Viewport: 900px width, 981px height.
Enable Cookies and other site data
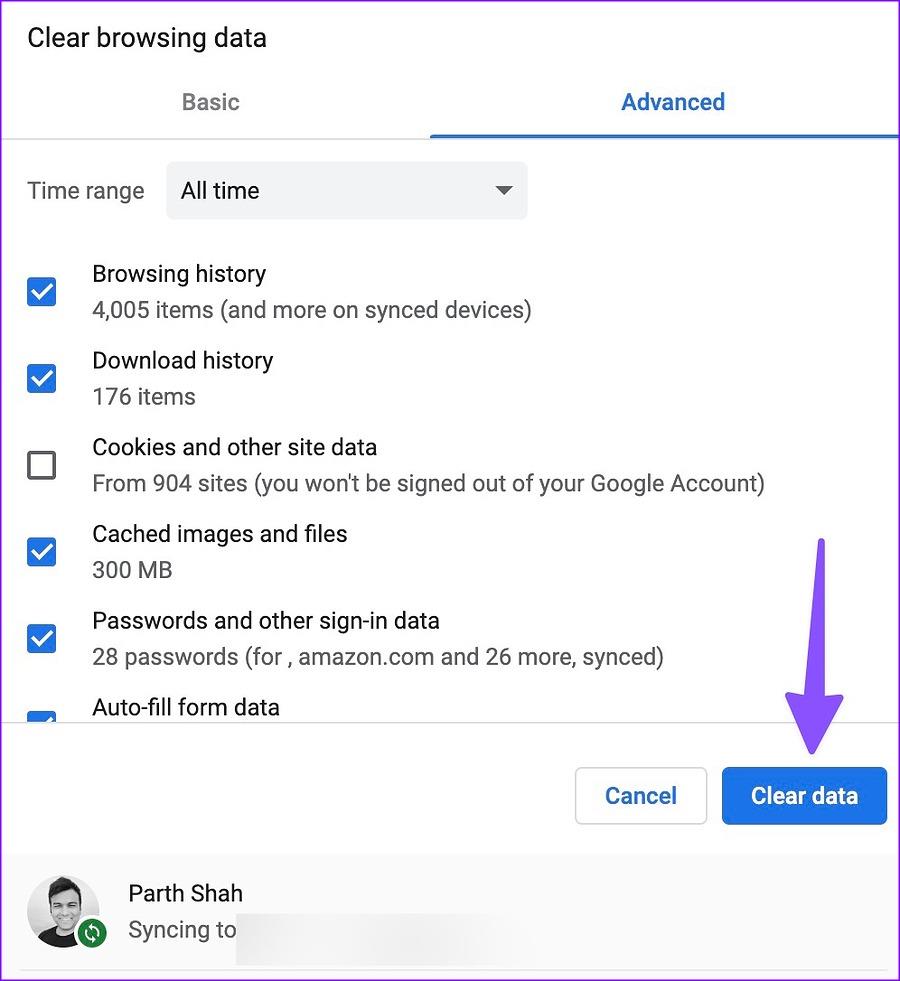(41, 465)
